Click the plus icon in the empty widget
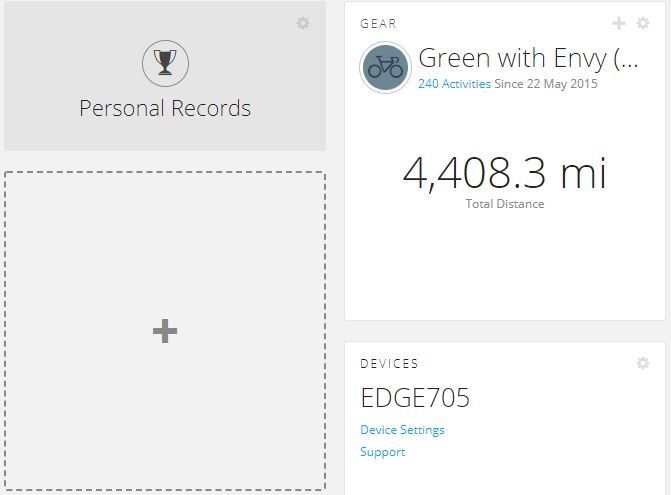671x495 pixels. (165, 331)
